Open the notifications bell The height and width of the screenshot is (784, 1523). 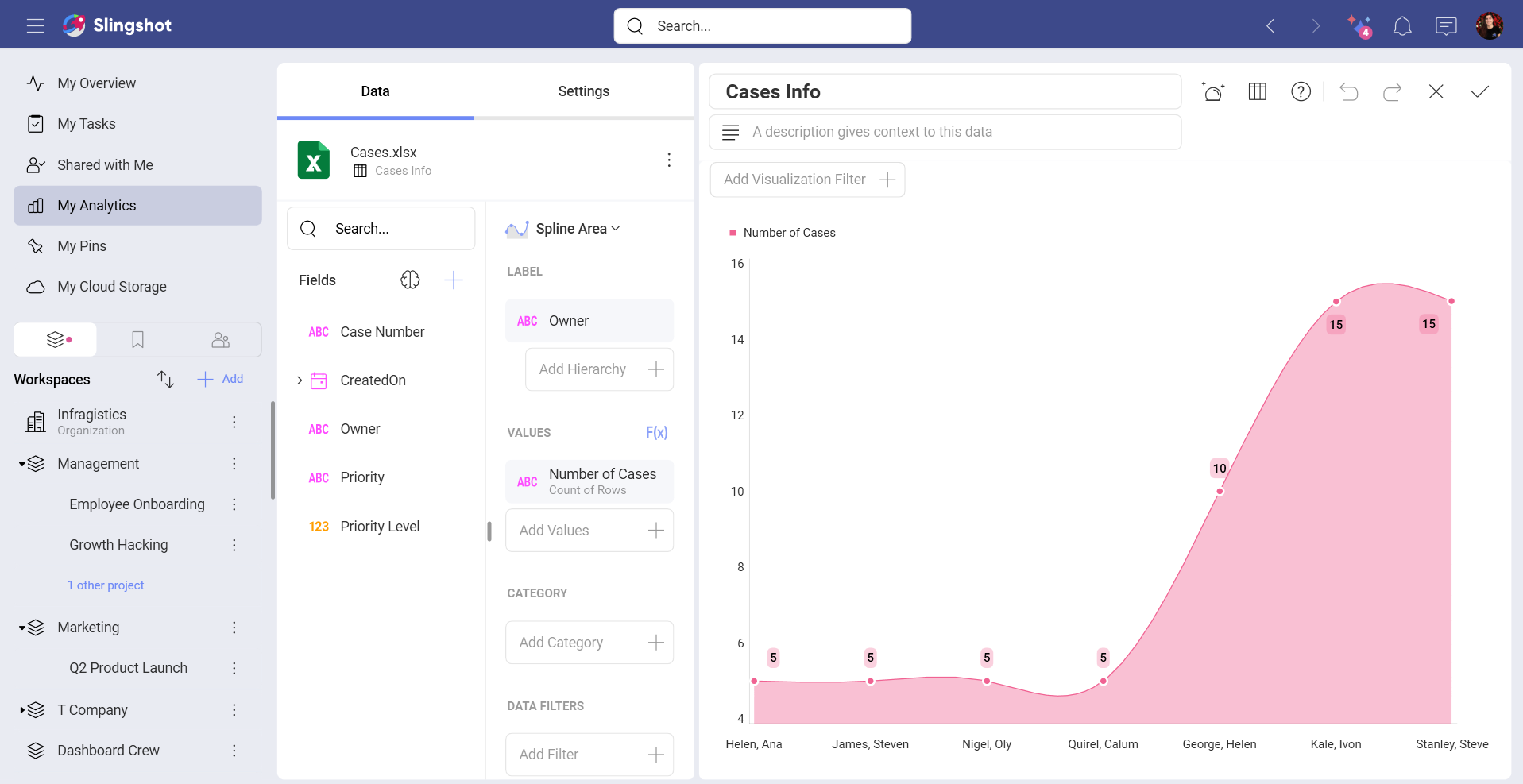(1402, 26)
